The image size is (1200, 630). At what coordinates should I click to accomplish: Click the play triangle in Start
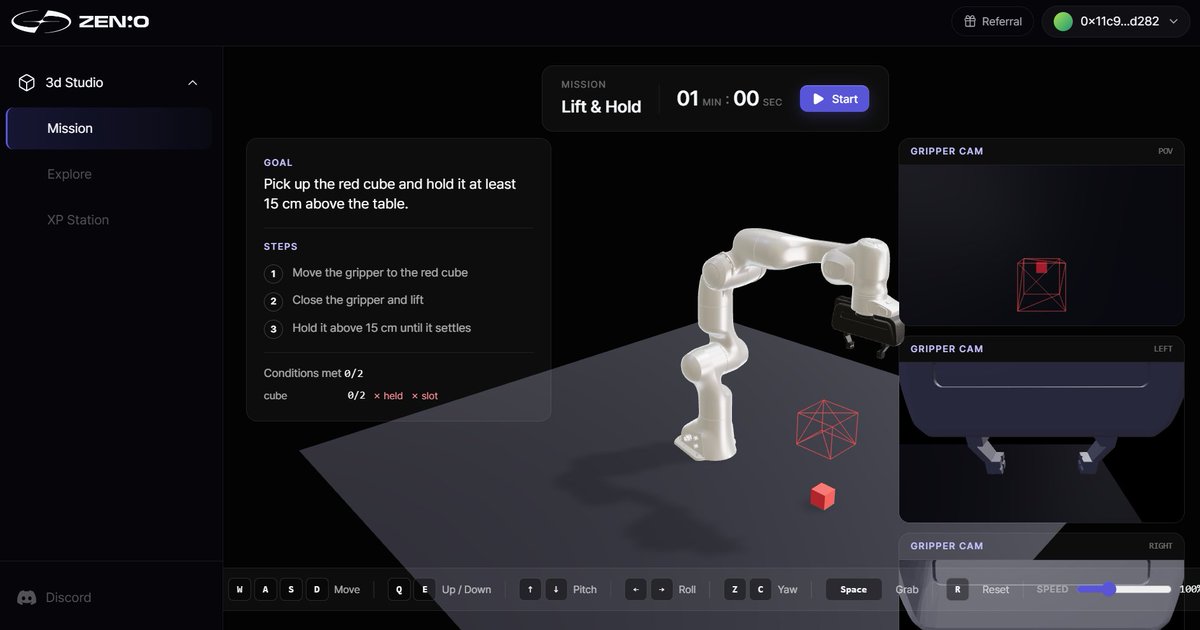[818, 99]
